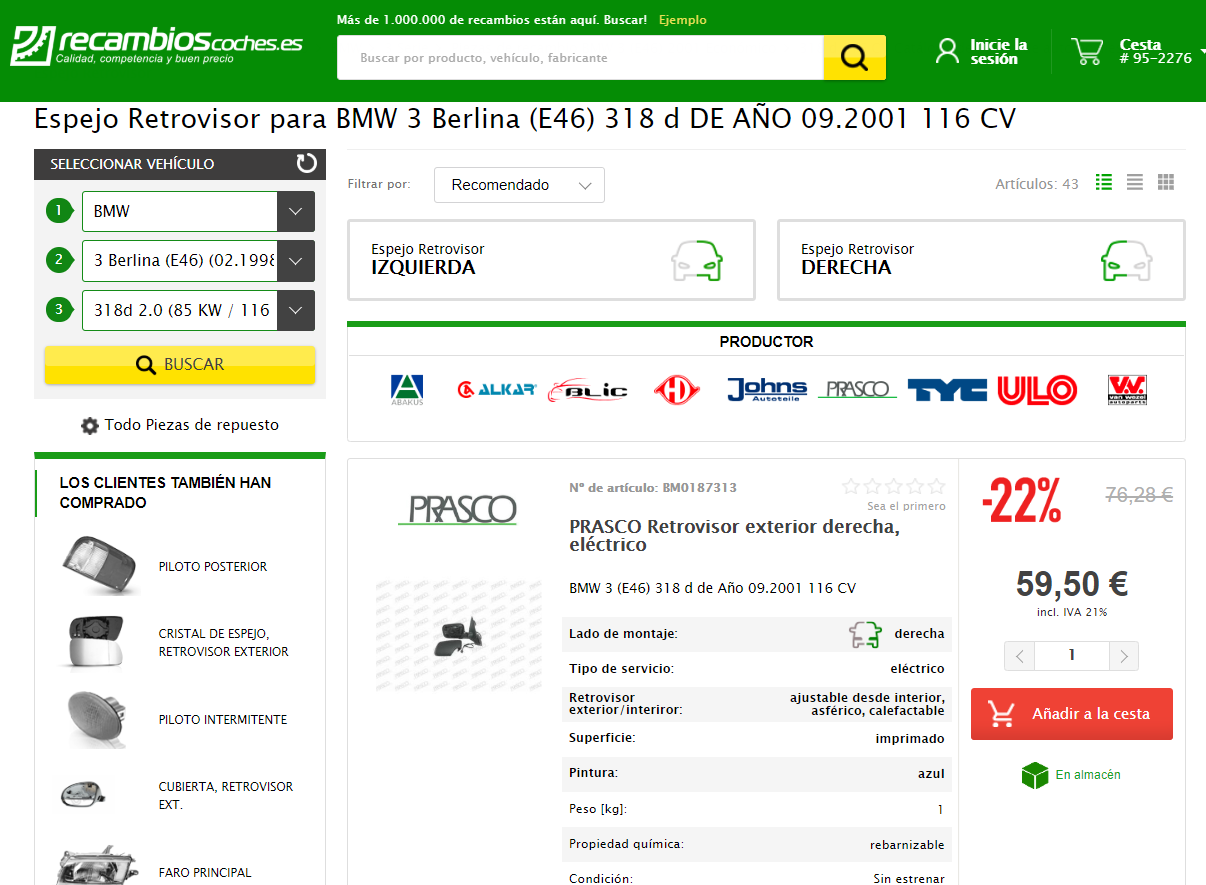This screenshot has width=1206, height=885.
Task: Filter by Van Wezel brand logo
Action: (1127, 389)
